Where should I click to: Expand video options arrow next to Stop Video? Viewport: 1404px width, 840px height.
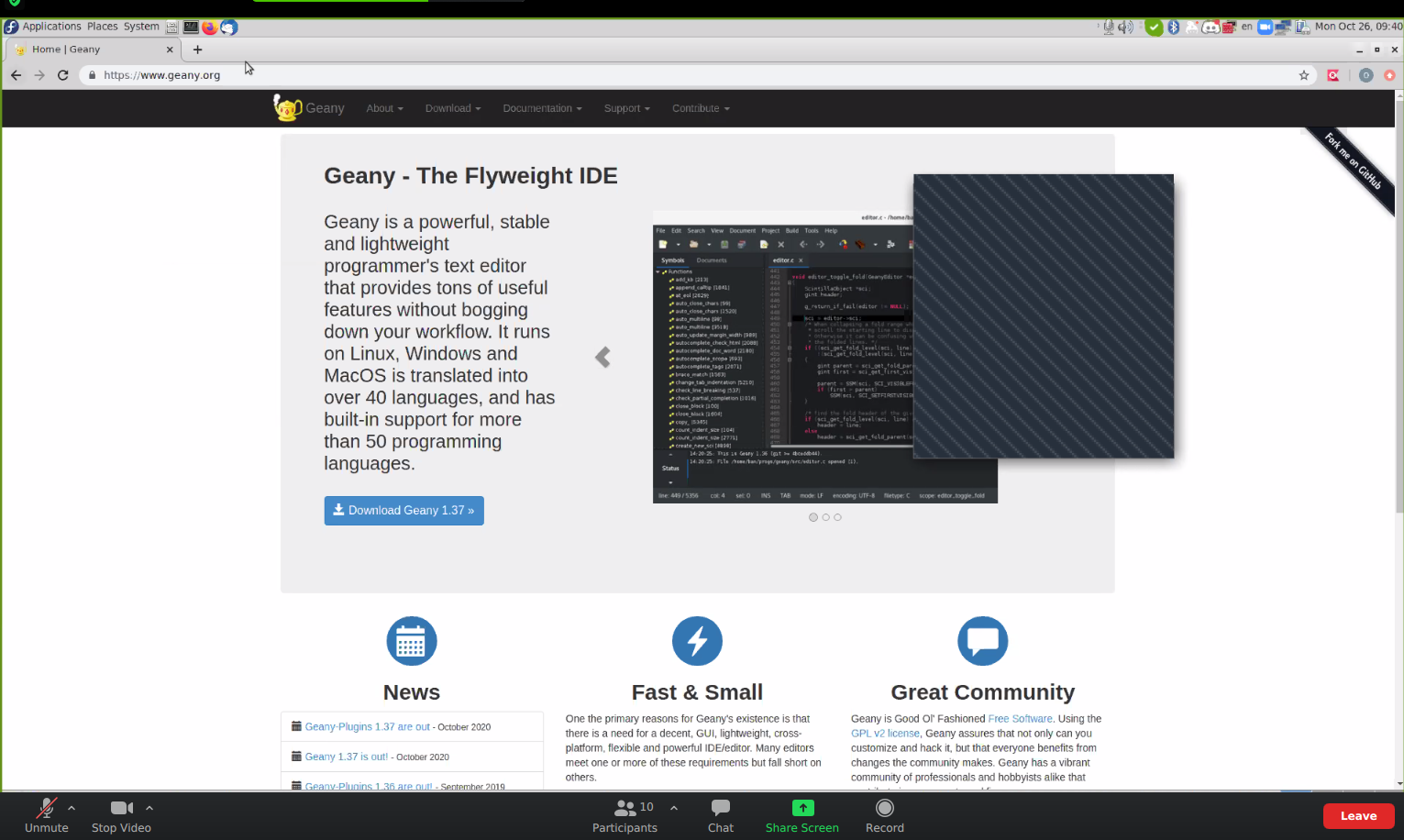tap(149, 808)
